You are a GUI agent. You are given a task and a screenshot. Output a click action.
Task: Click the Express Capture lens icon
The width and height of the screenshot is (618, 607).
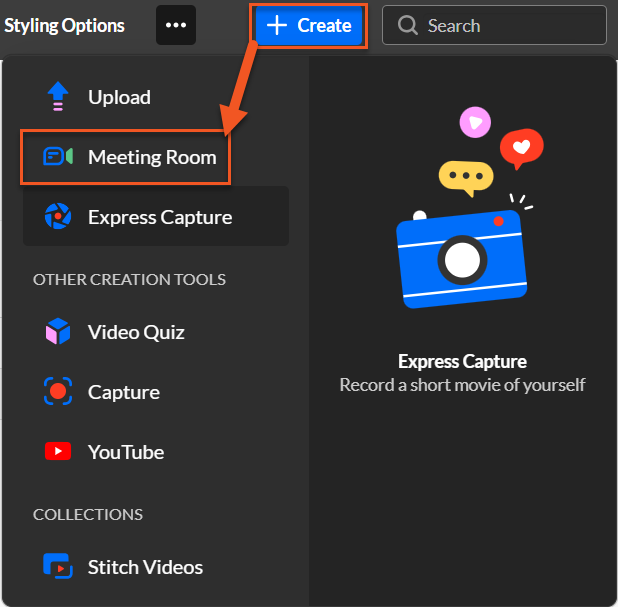(58, 217)
